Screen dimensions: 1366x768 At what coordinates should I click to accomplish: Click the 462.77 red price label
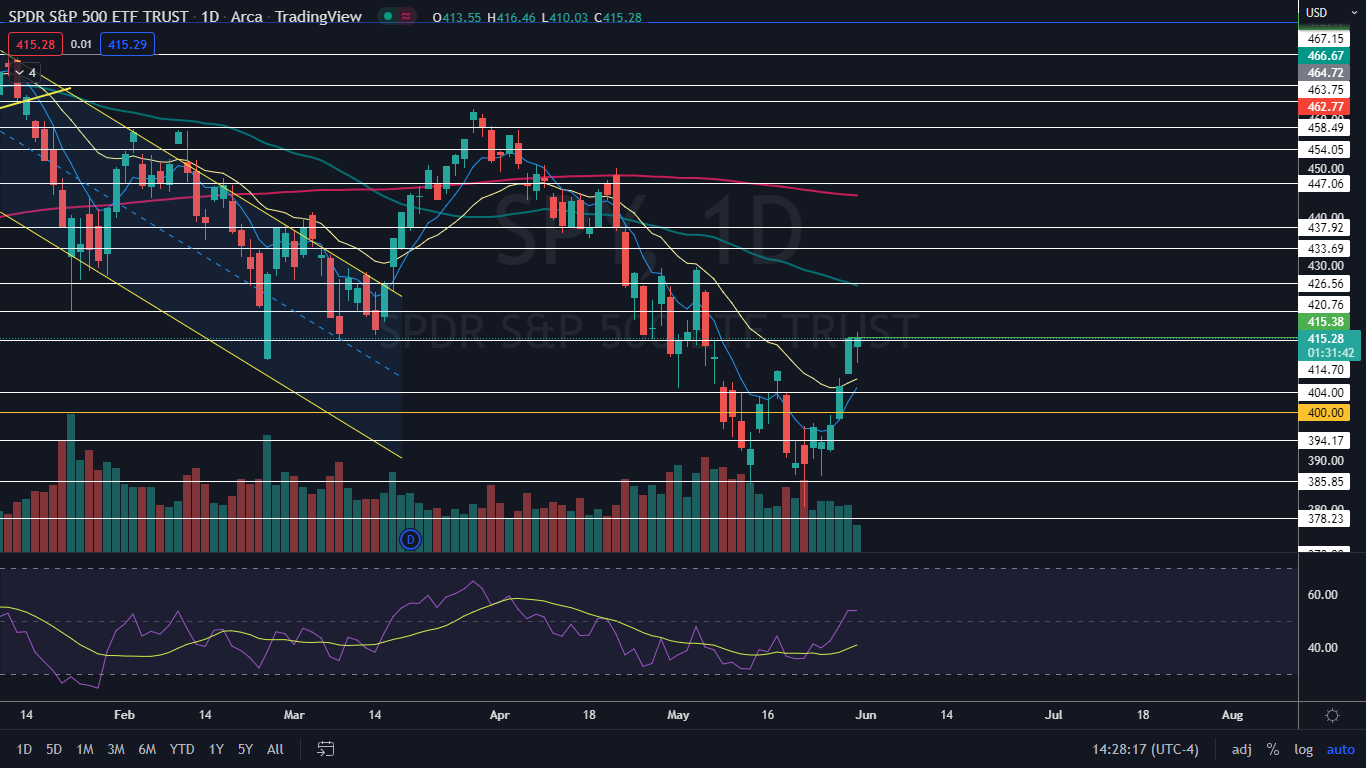click(1323, 106)
